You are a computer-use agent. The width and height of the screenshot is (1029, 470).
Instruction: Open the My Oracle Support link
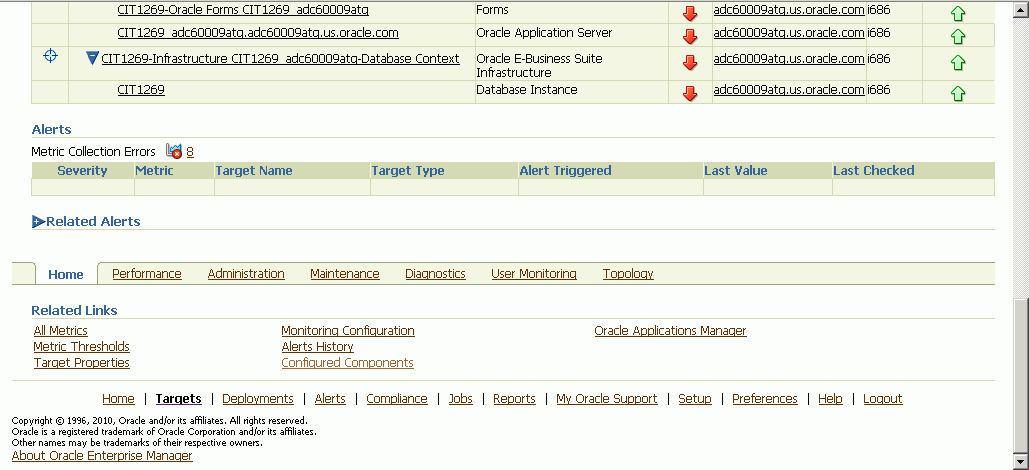[x=606, y=398]
